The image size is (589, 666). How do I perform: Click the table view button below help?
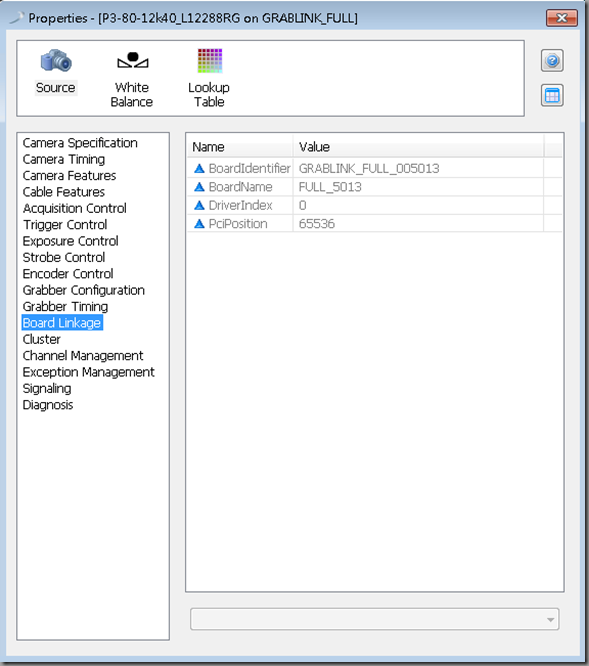[x=552, y=96]
